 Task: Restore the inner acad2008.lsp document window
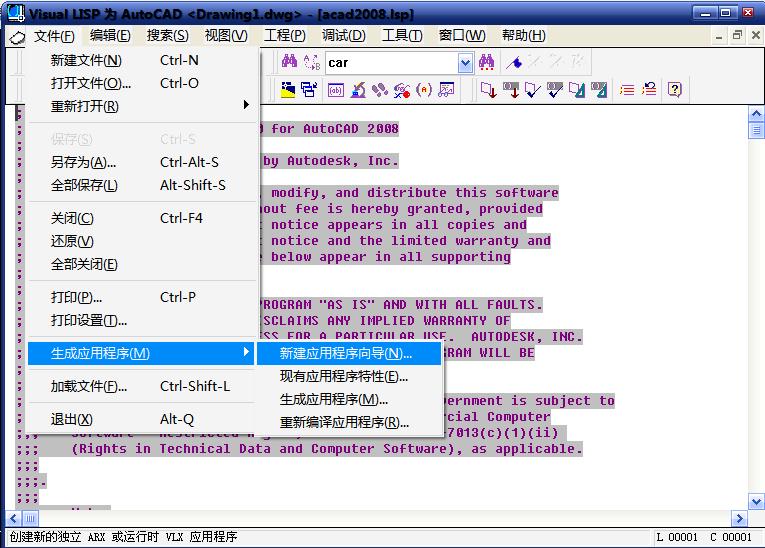[737, 35]
